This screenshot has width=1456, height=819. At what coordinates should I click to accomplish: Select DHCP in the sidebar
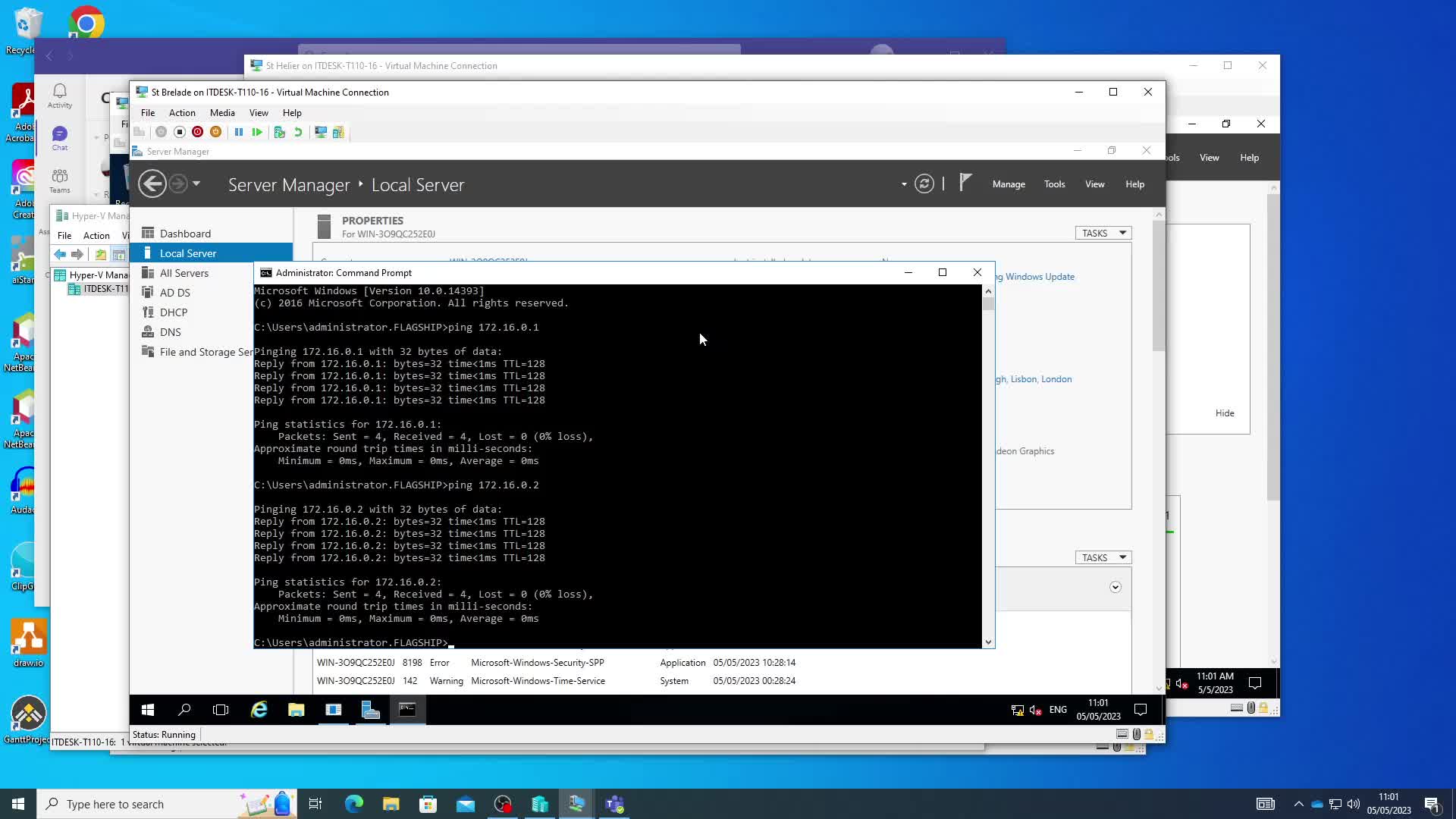(174, 312)
